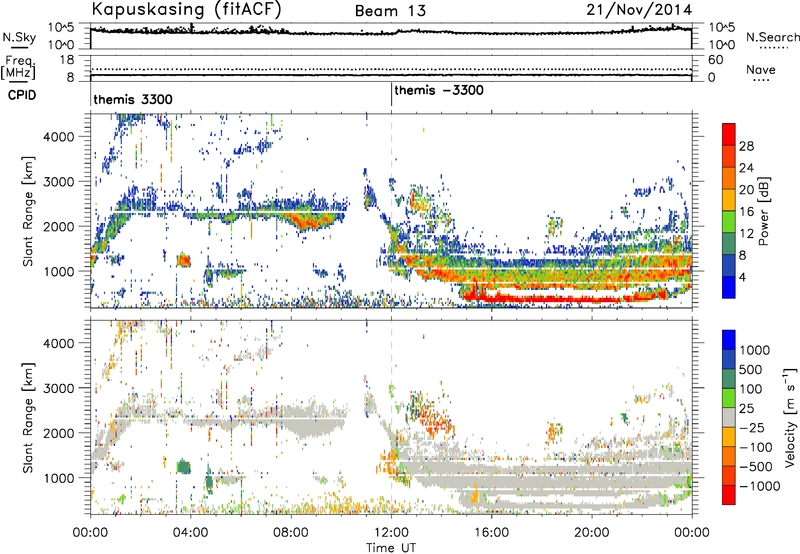Click the gray -25 to 25 Velocity segment

tap(729, 417)
